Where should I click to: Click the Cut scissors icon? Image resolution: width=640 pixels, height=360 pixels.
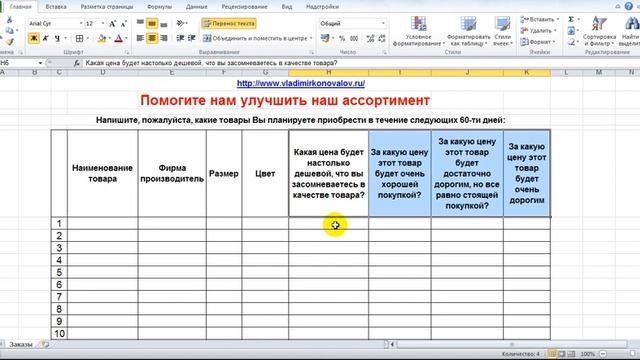[9, 20]
